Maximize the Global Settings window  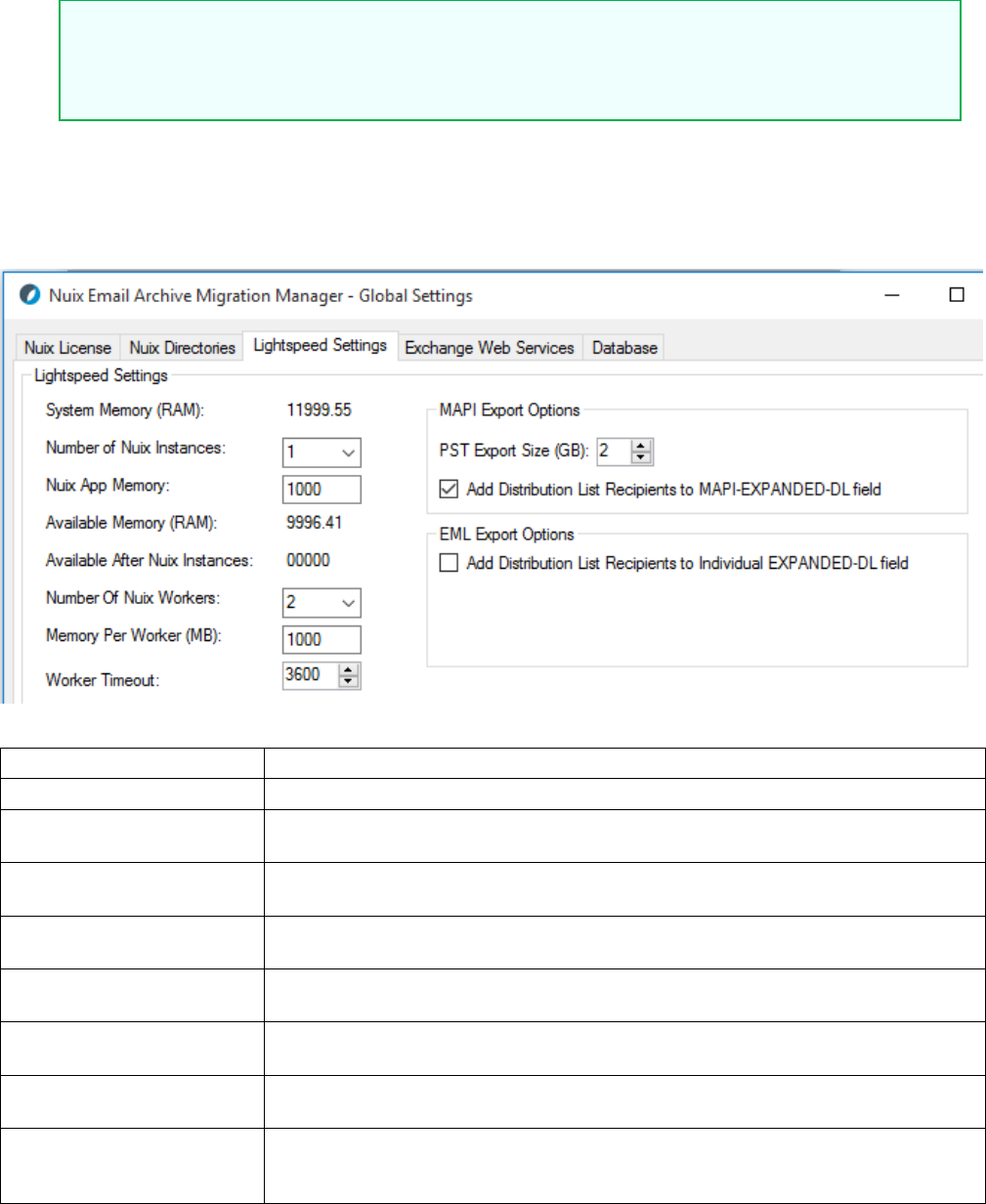point(958,295)
